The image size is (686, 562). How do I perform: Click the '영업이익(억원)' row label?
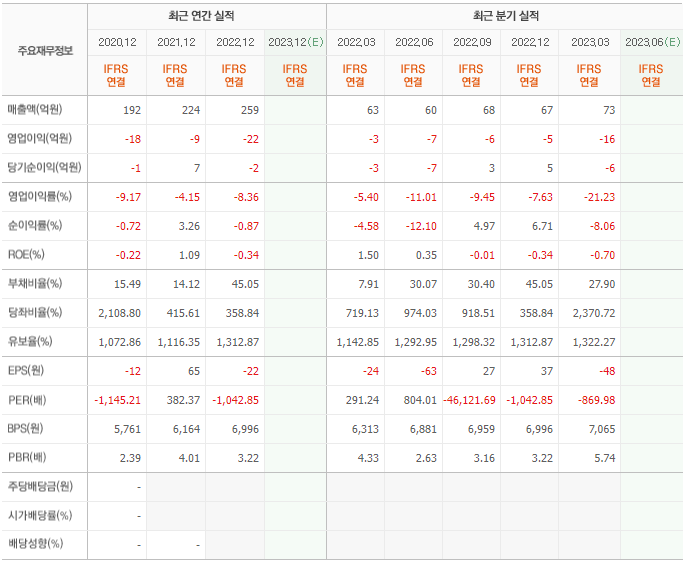[x=39, y=139]
